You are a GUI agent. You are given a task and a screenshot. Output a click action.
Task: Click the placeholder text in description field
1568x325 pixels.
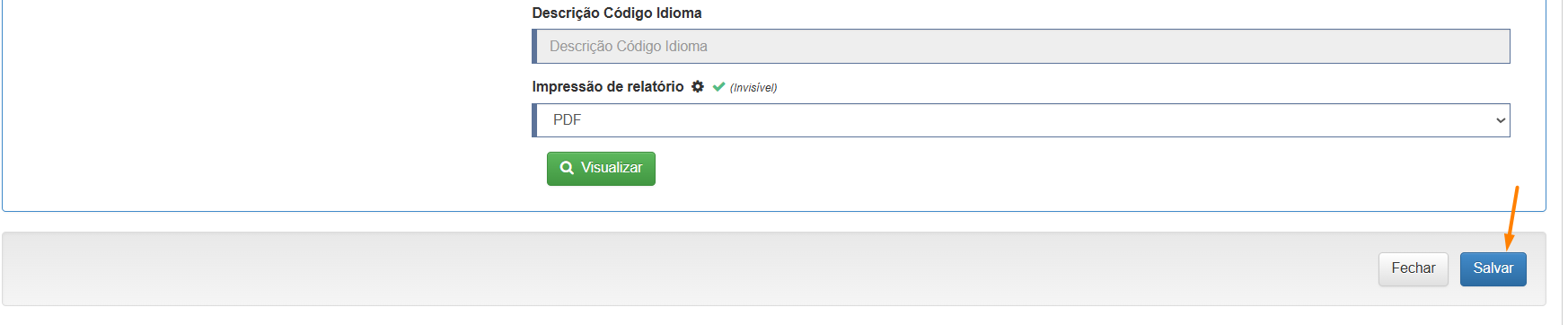(x=629, y=47)
